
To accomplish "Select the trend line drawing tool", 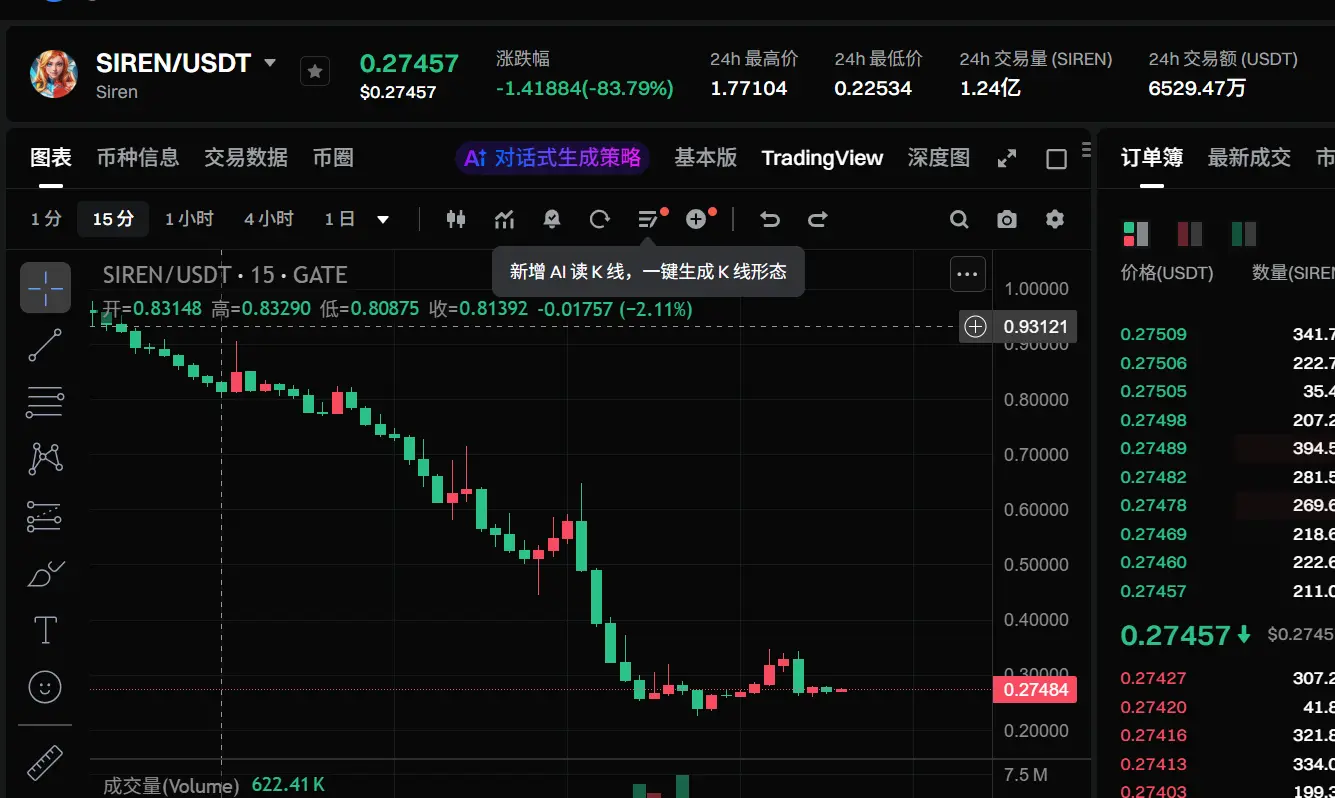I will [x=45, y=345].
